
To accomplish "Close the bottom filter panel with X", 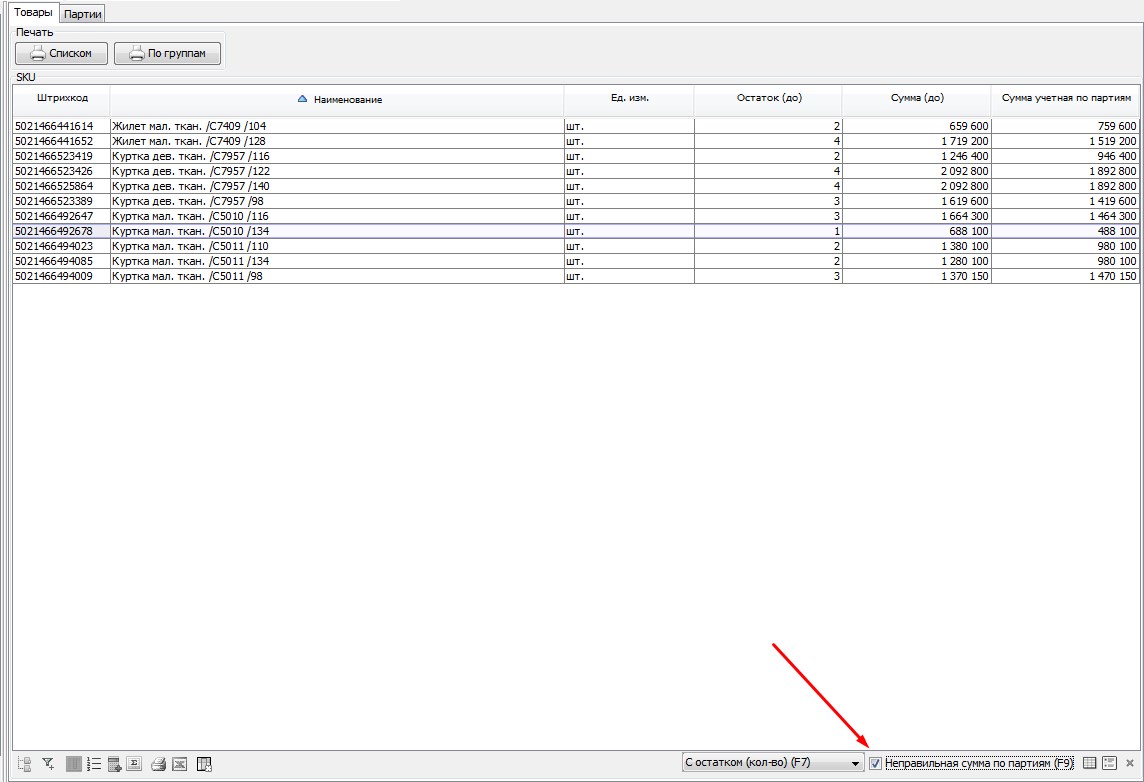I will click(1130, 763).
